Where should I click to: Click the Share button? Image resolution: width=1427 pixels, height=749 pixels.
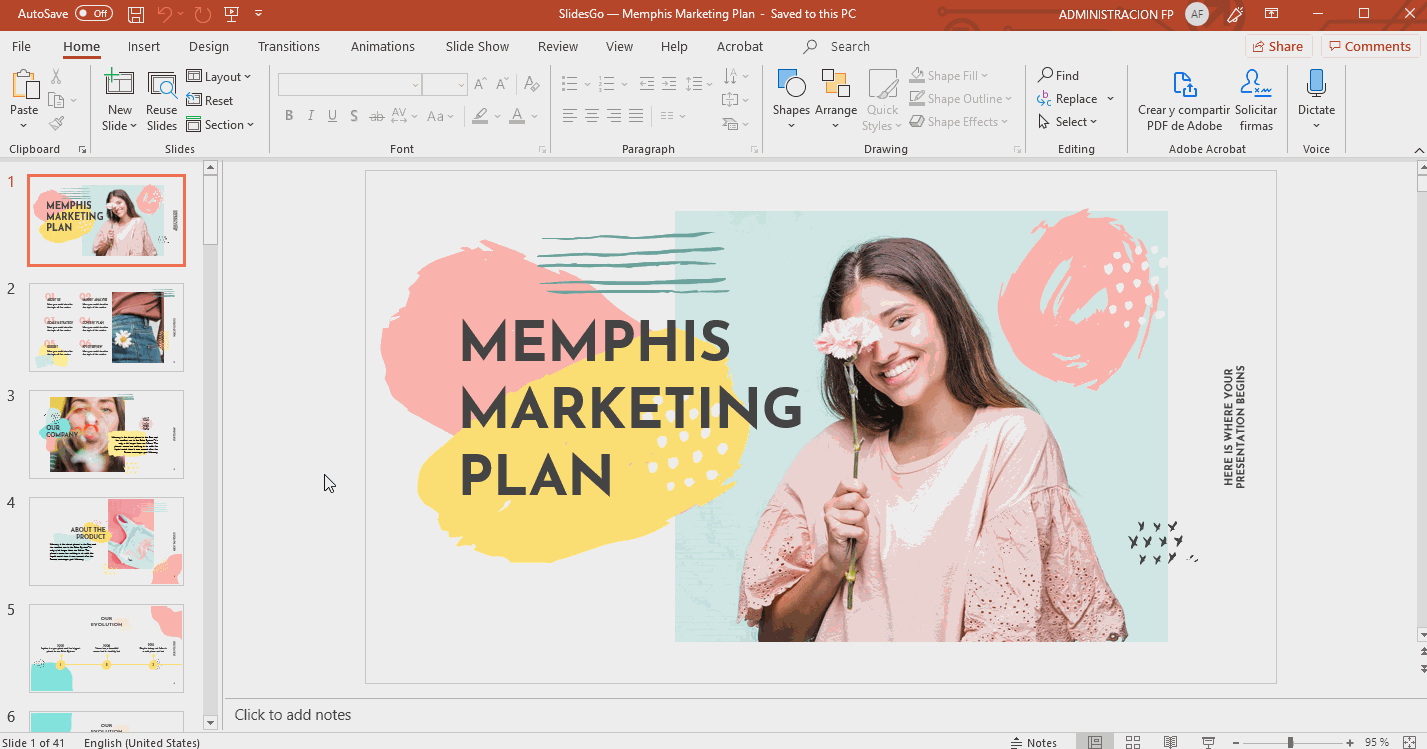click(1278, 46)
